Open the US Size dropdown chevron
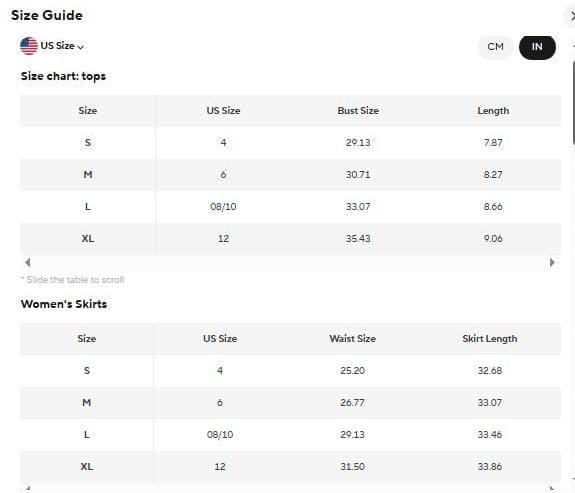Viewport: 575px width, 493px height. (81, 47)
